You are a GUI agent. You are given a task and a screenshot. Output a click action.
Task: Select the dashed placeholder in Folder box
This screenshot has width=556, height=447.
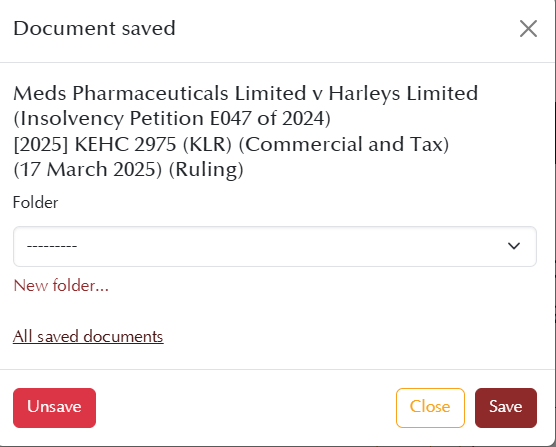[52, 246]
